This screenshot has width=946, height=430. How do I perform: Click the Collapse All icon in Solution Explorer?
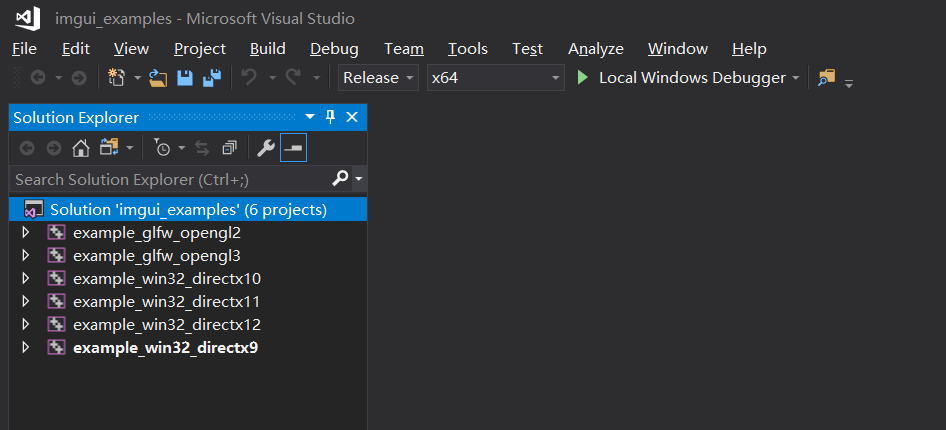[x=230, y=148]
